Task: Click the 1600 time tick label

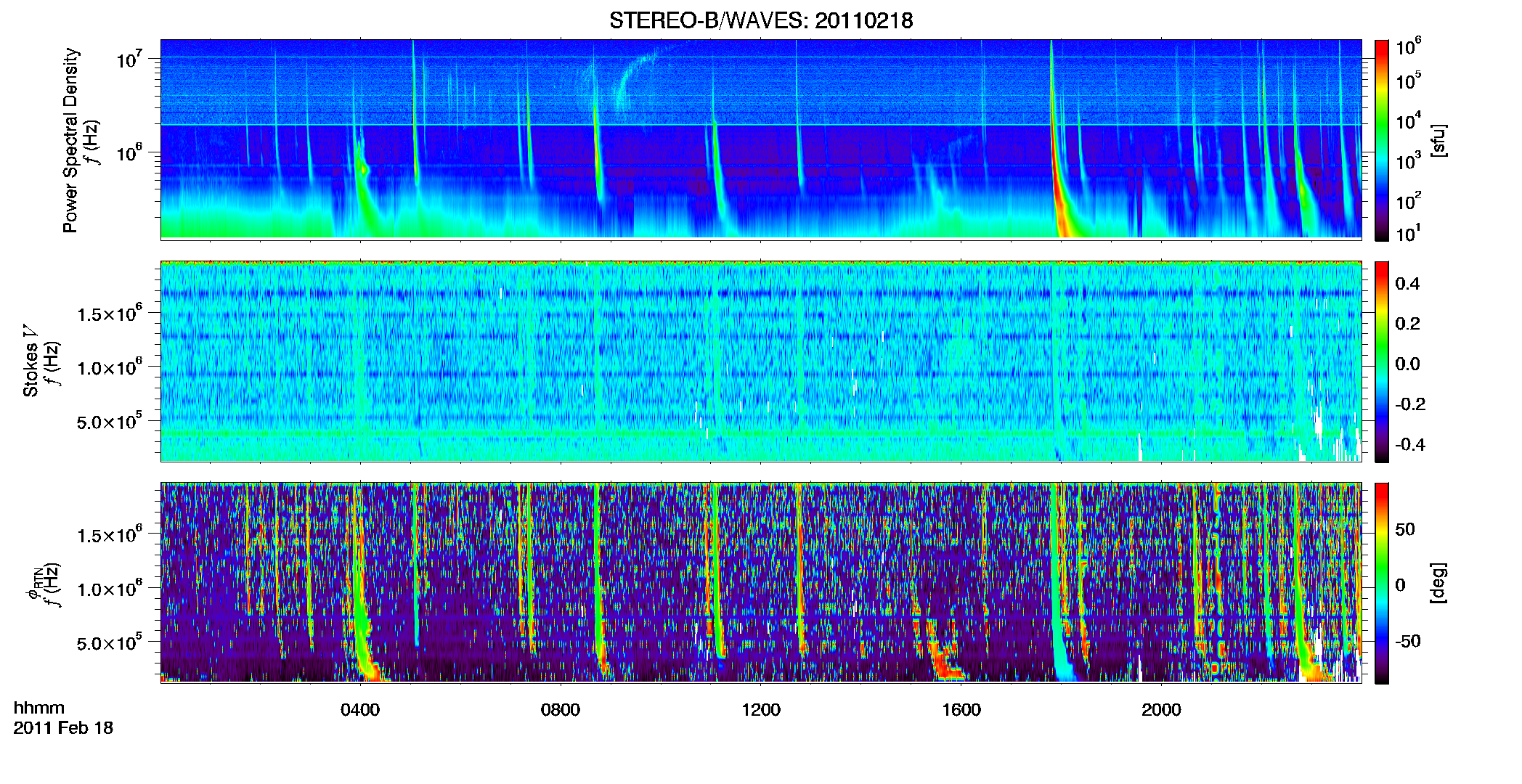Action: coord(961,709)
